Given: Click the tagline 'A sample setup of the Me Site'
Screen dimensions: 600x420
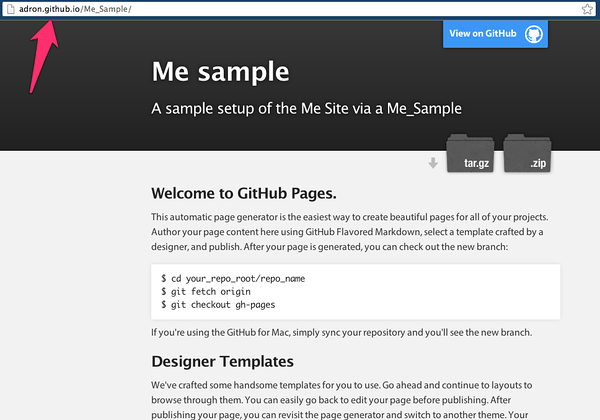Looking at the screenshot, I should (x=306, y=109).
